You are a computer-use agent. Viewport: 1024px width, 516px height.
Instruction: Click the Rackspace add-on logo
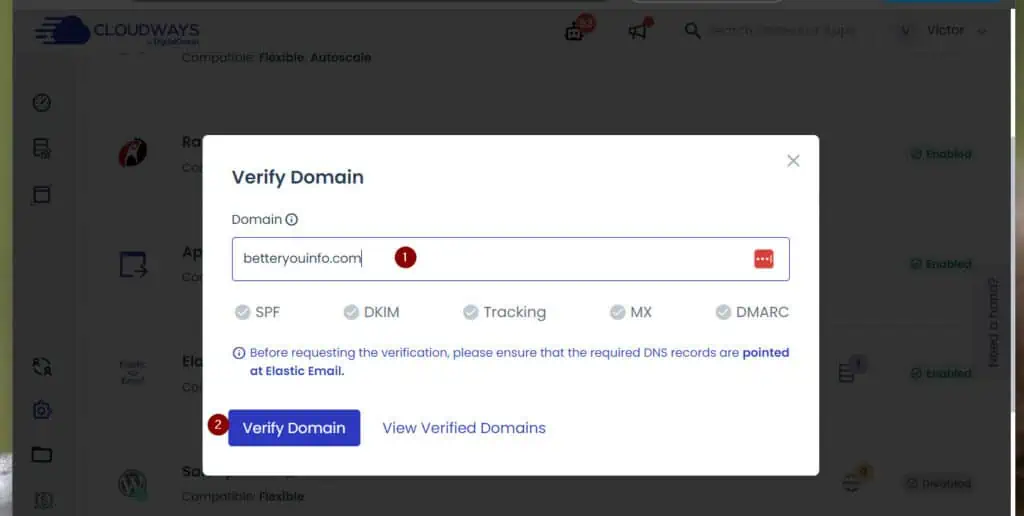[133, 153]
